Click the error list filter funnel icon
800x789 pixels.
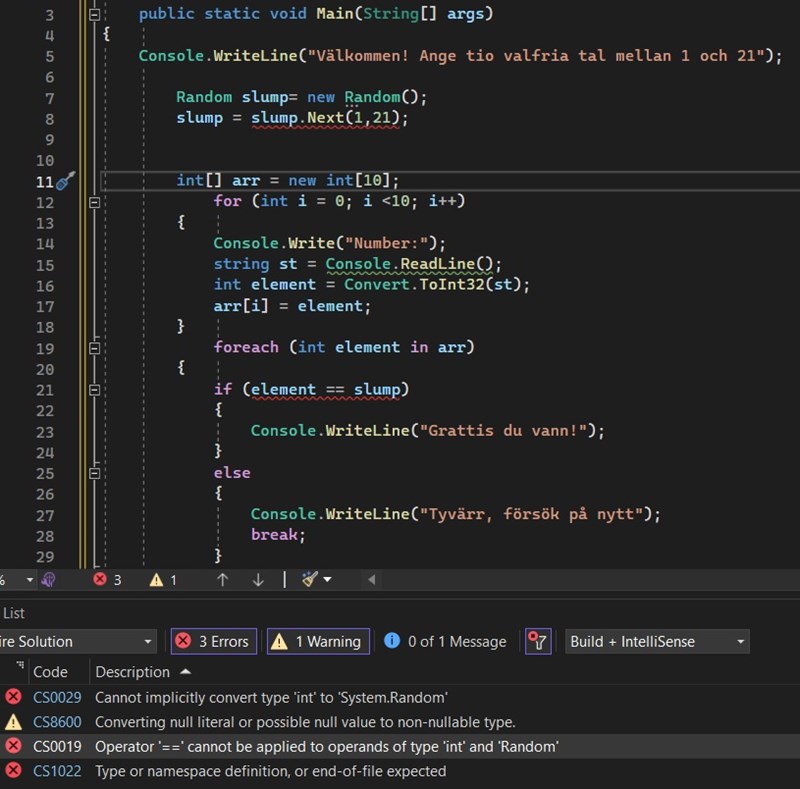pyautogui.click(x=538, y=641)
